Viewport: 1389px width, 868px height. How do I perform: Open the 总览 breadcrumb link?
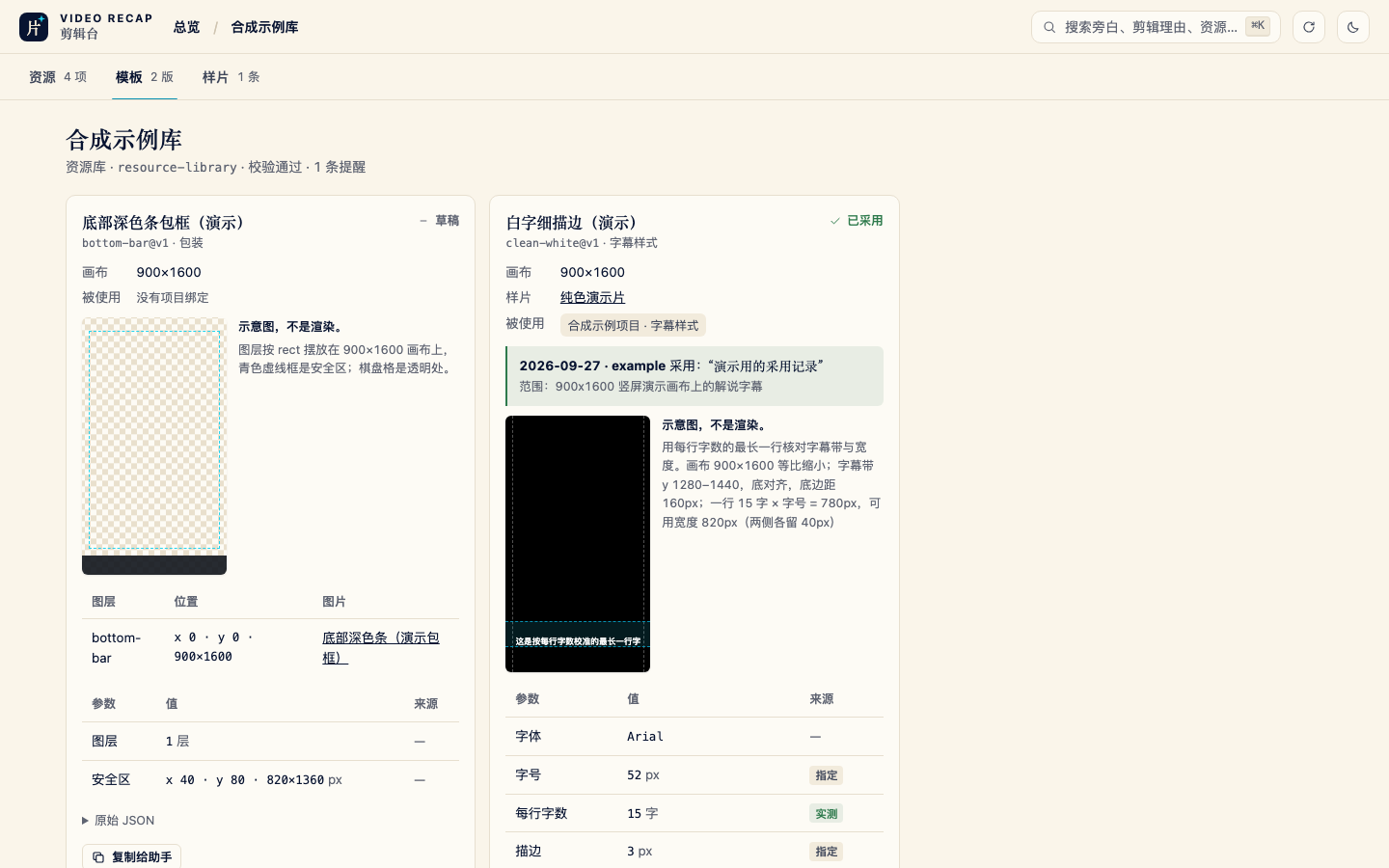[x=186, y=27]
